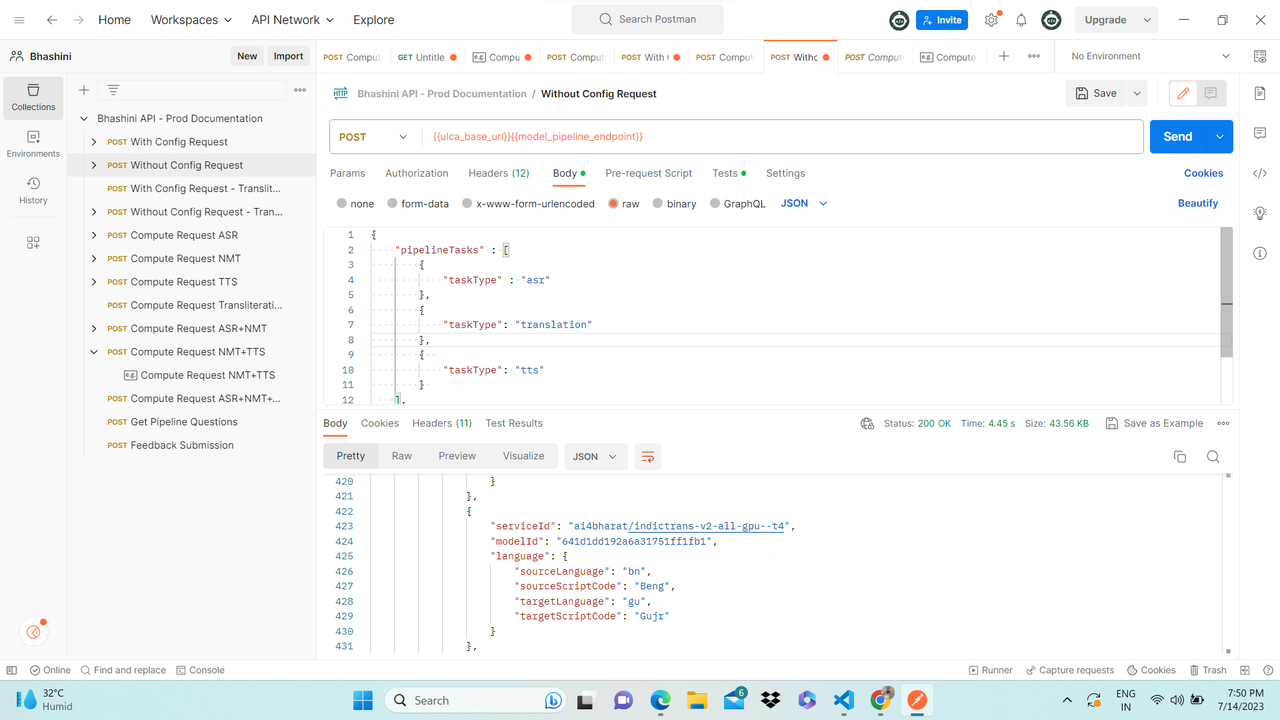Open the Postbot icon in the sidebar
Image resolution: width=1280 pixels, height=720 pixels.
pos(34,631)
